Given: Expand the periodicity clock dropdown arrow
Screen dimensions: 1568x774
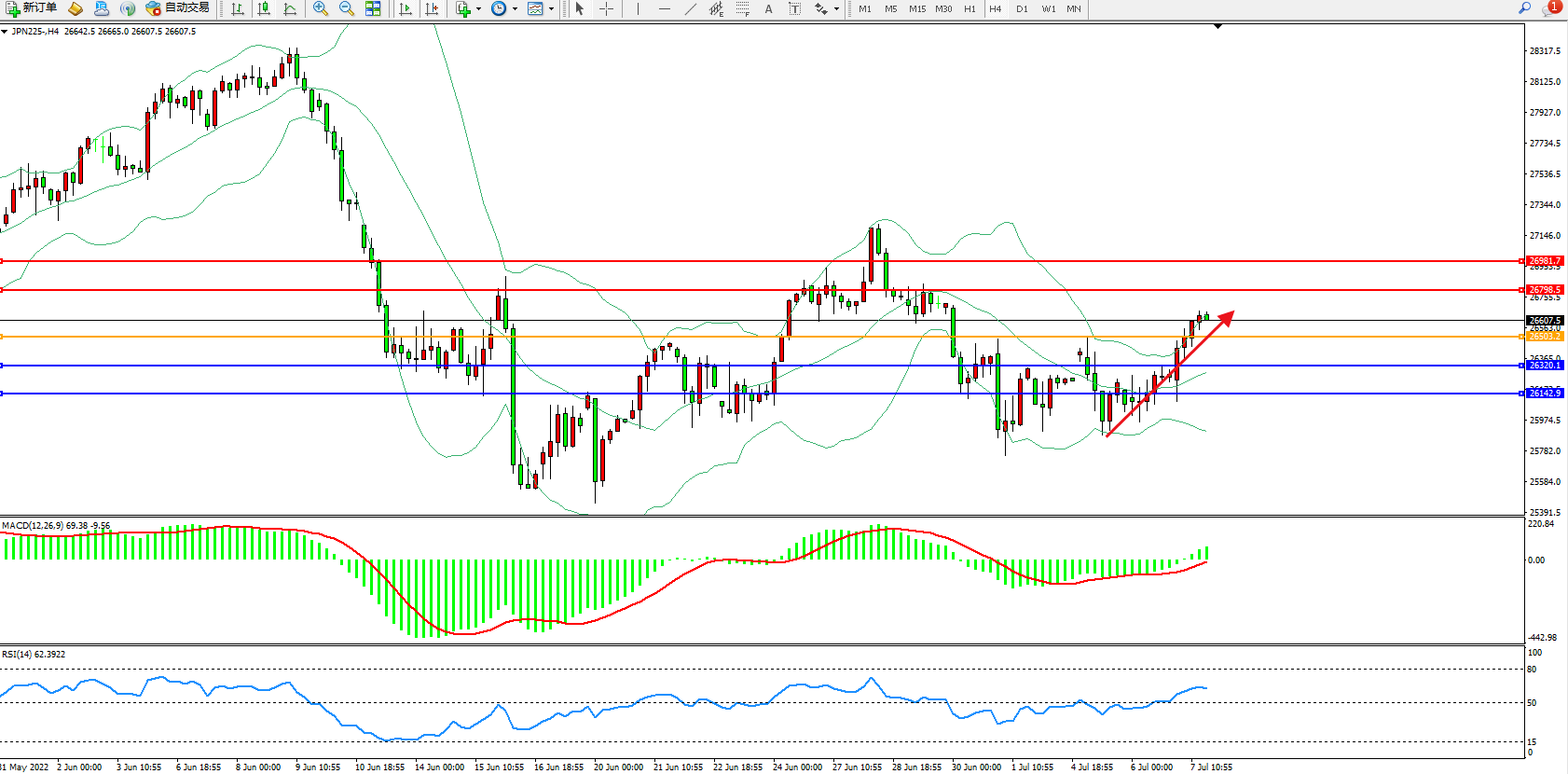Looking at the screenshot, I should (515, 8).
